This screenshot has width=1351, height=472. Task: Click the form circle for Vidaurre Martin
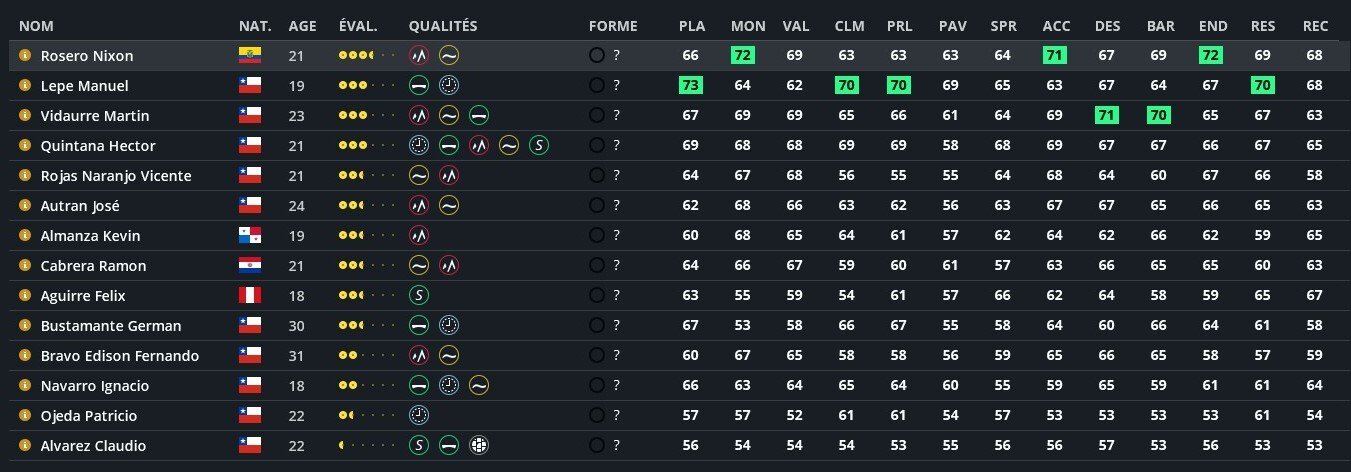point(597,116)
